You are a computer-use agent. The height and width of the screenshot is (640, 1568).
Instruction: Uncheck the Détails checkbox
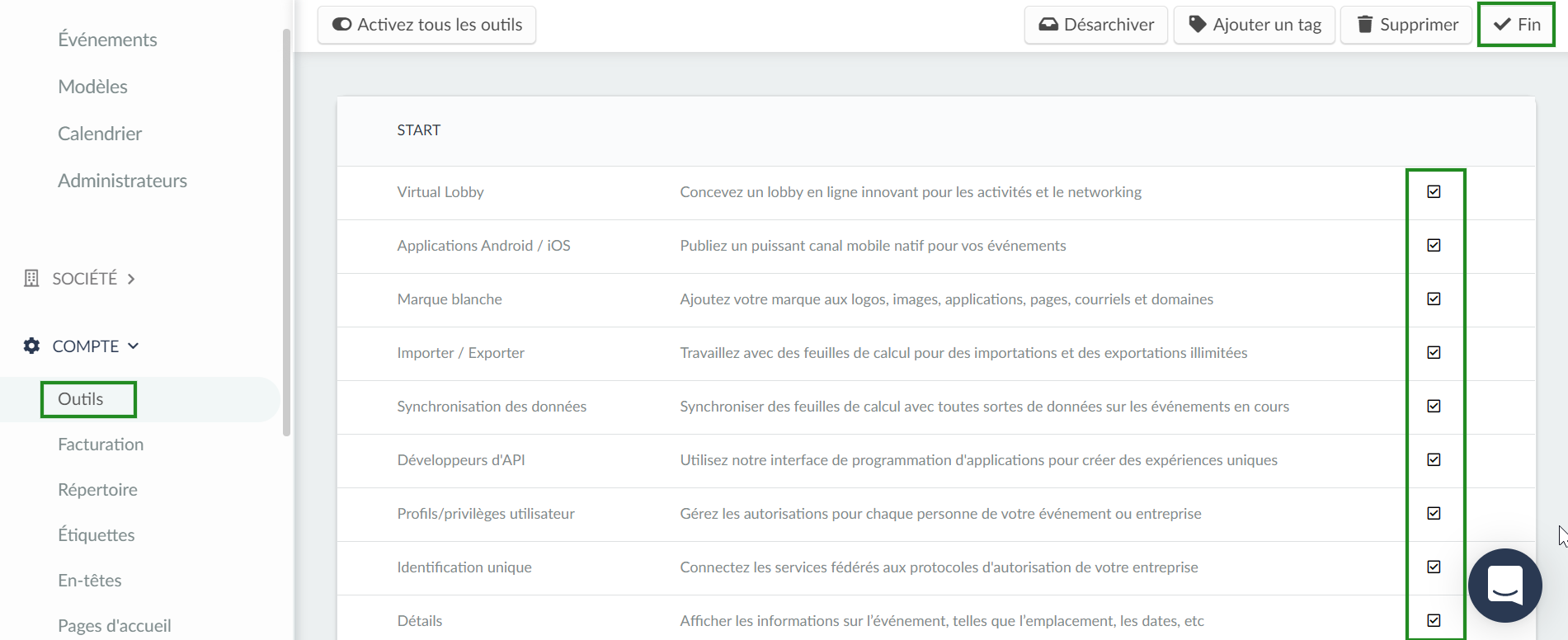point(1434,620)
